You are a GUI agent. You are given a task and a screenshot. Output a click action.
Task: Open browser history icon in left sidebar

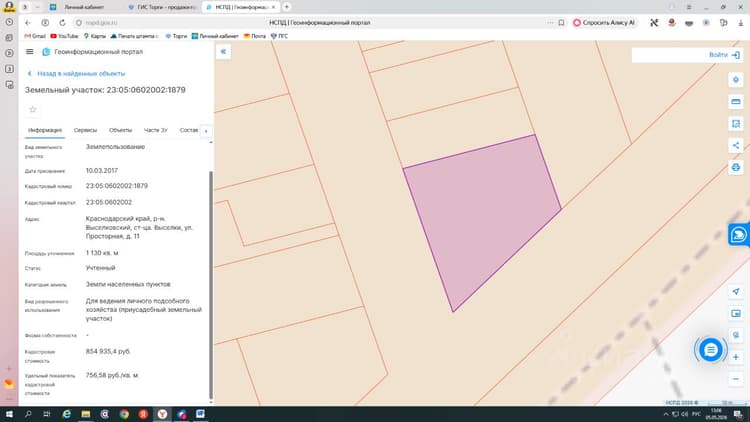pos(9,22)
